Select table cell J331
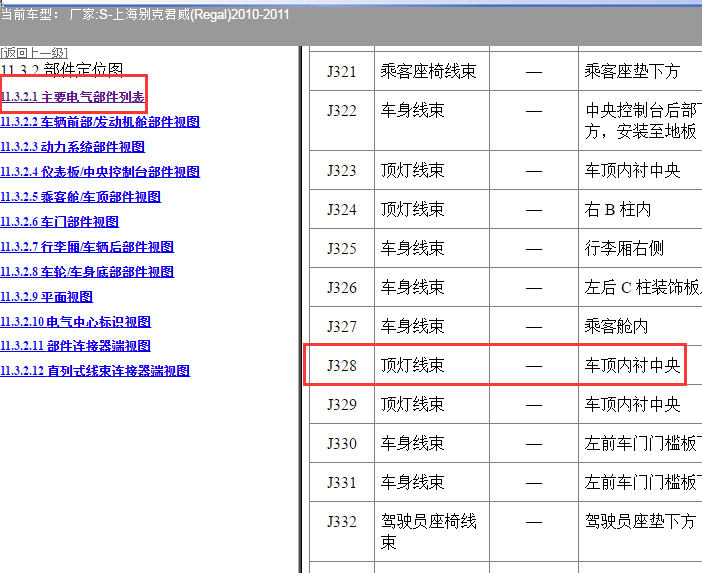The height and width of the screenshot is (573, 702). 342,482
